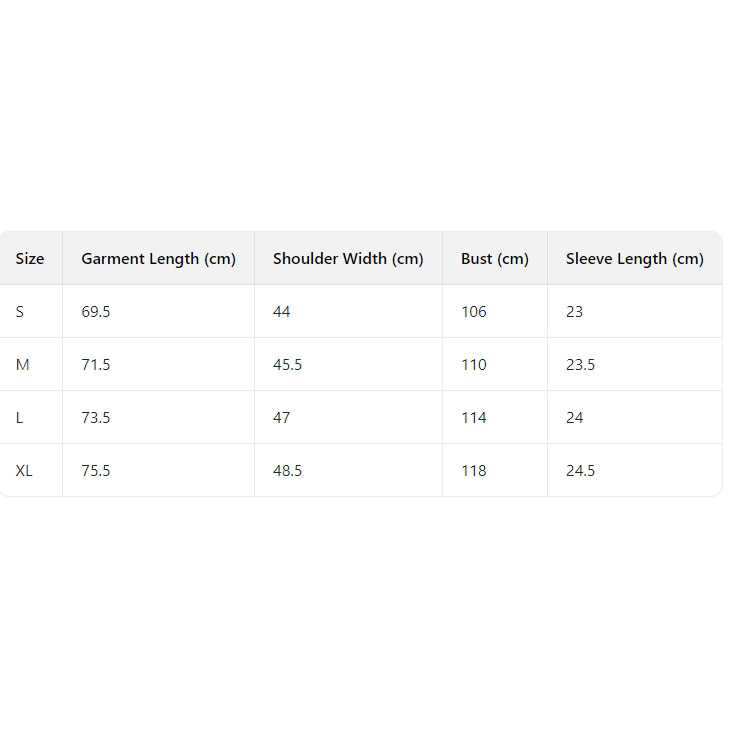
Task: Select shoulder width value 48.5
Action: pyautogui.click(x=287, y=471)
